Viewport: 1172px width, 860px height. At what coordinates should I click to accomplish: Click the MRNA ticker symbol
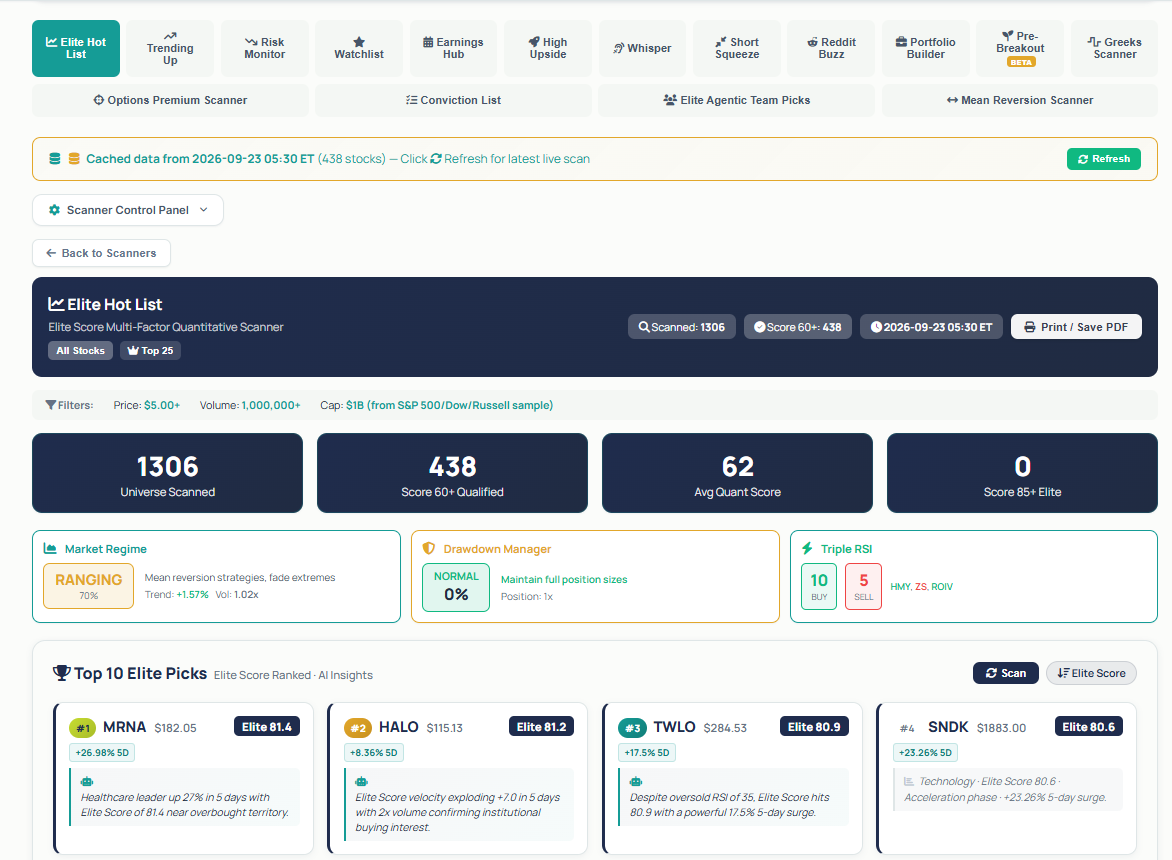point(125,727)
